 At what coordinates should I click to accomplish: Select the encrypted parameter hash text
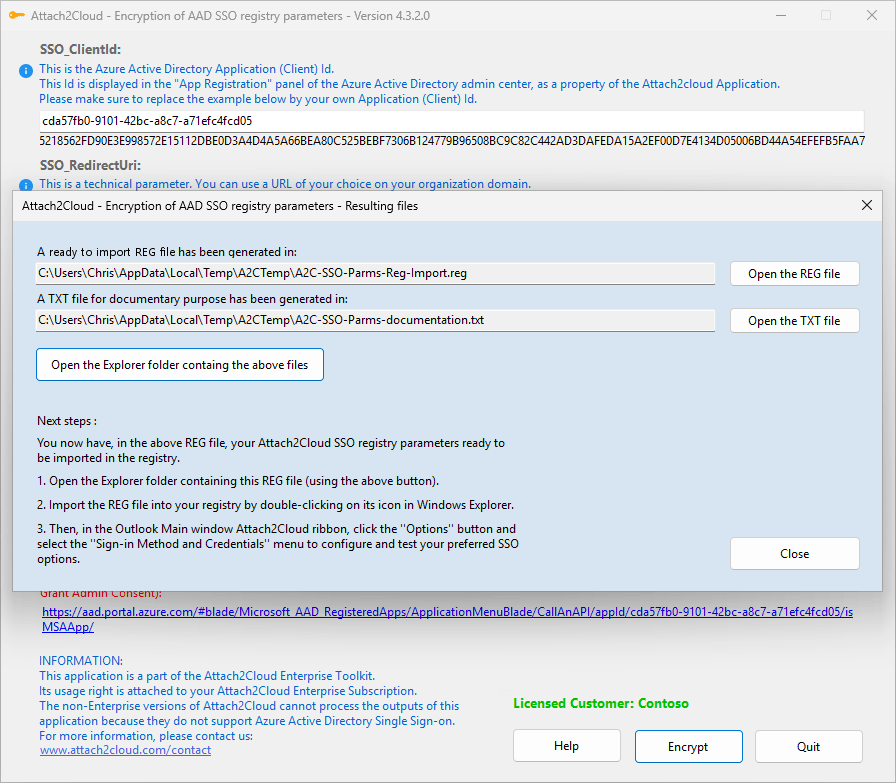[450, 141]
